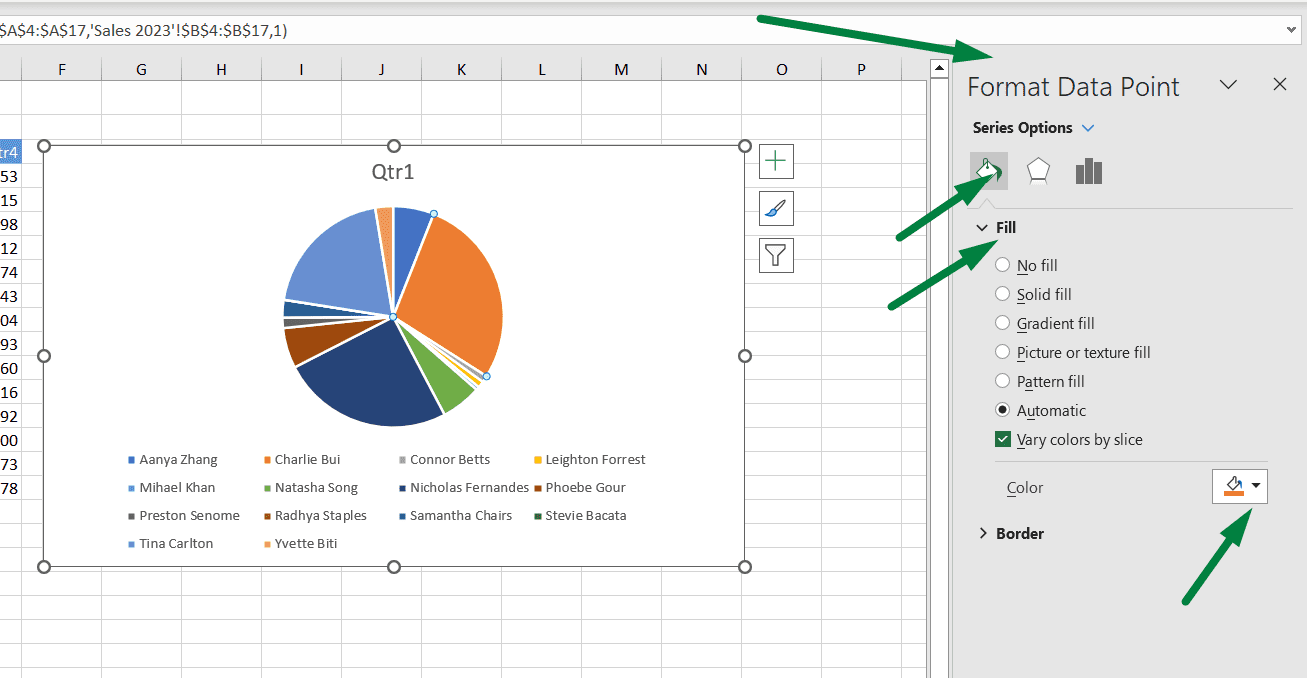The image size is (1307, 678).
Task: Collapse the Fill section
Action: (x=982, y=227)
